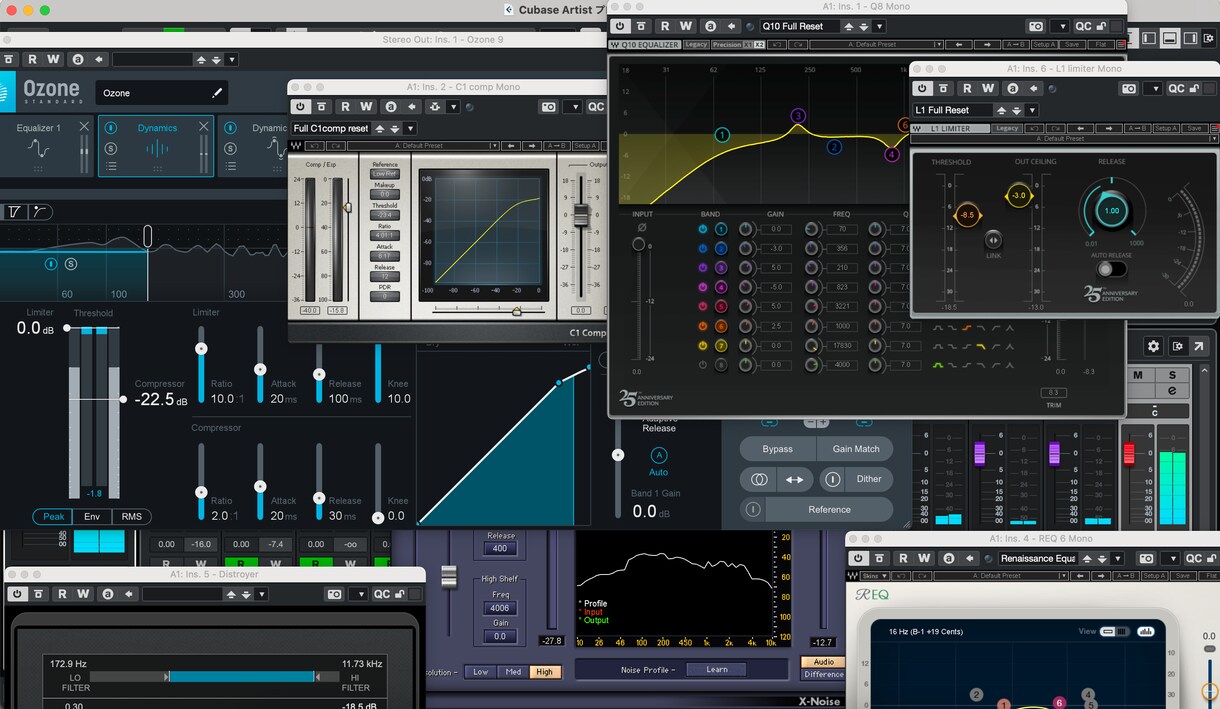The image size is (1220, 709).
Task: Click L1 limiter Link arrows button
Action: click(x=993, y=239)
